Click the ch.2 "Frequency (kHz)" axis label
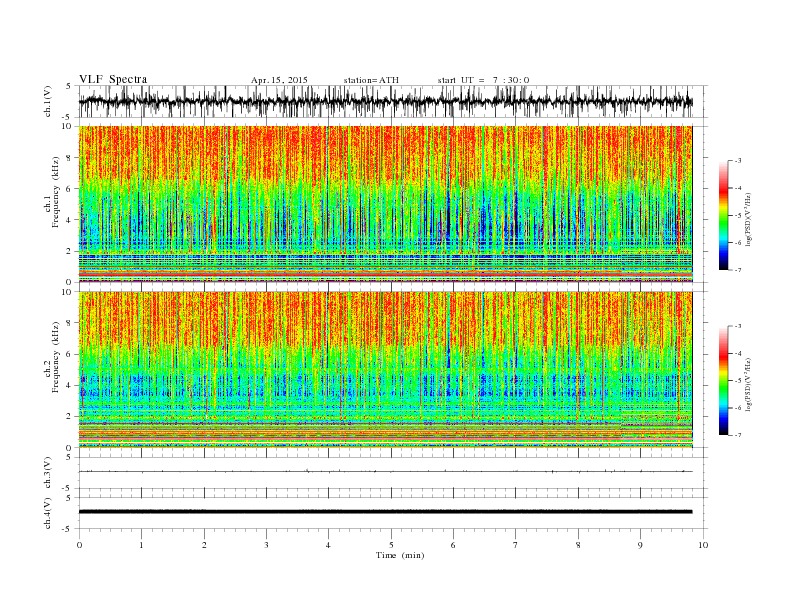The width and height of the screenshot is (792, 612). point(56,358)
